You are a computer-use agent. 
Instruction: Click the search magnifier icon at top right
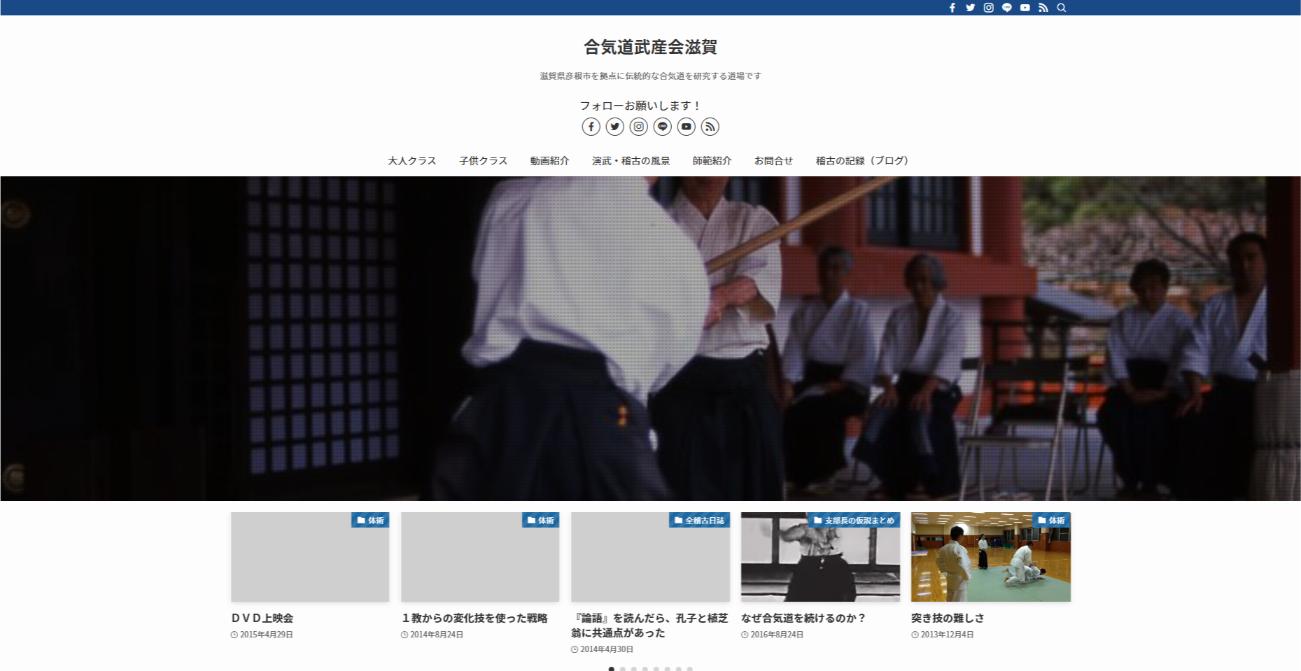(x=1061, y=8)
